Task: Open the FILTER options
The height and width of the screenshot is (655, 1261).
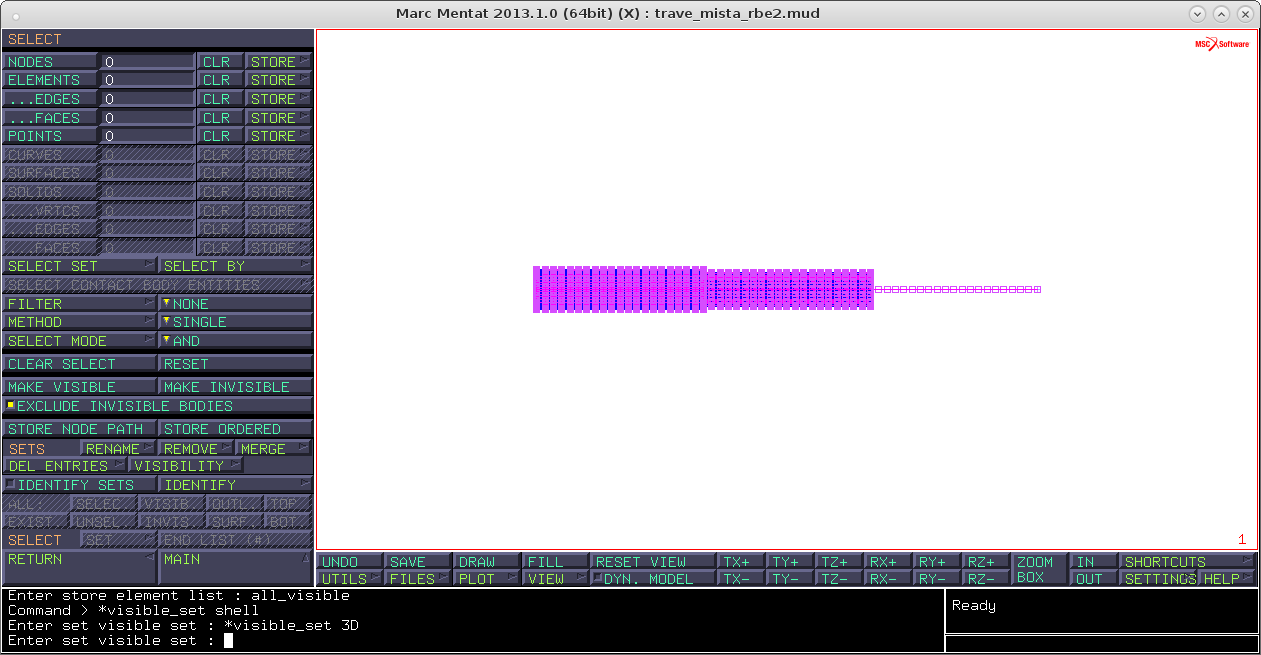Action: click(x=80, y=304)
